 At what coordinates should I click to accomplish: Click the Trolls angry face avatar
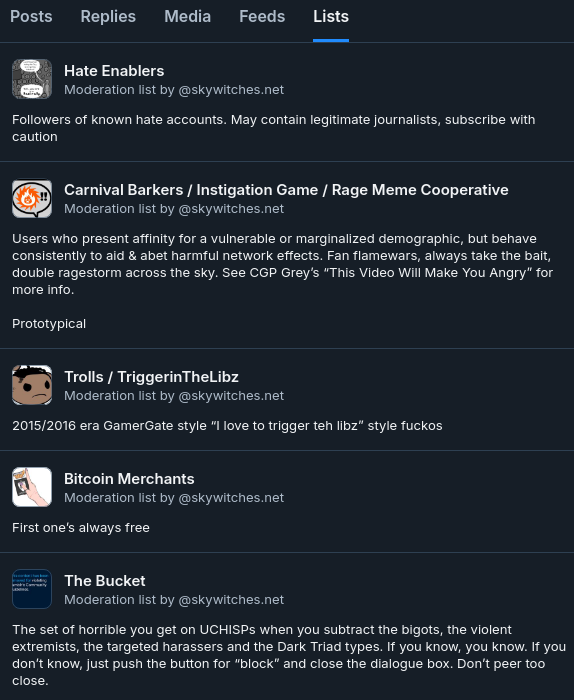click(32, 385)
